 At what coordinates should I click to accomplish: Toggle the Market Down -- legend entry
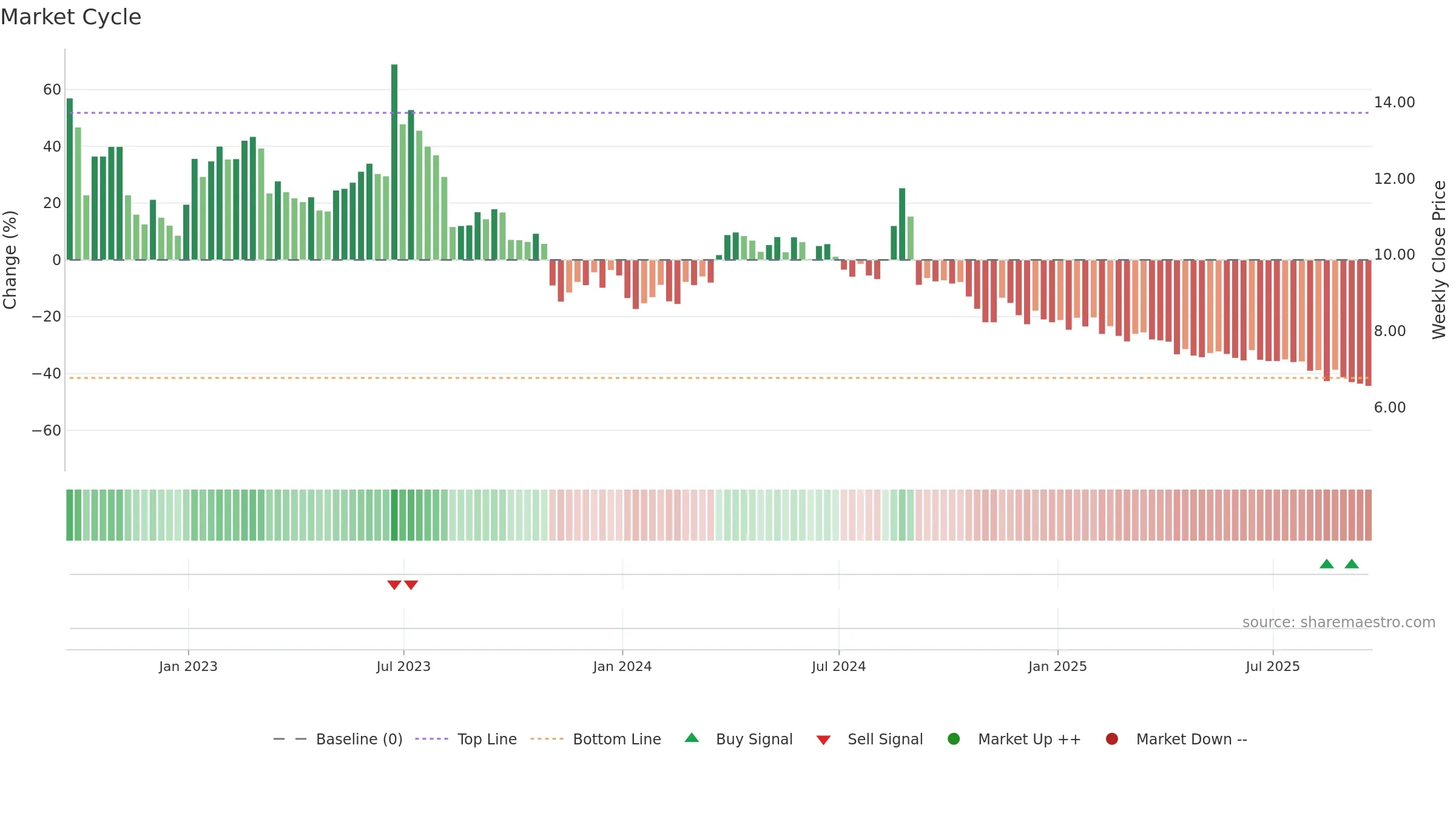pyautogui.click(x=1176, y=739)
